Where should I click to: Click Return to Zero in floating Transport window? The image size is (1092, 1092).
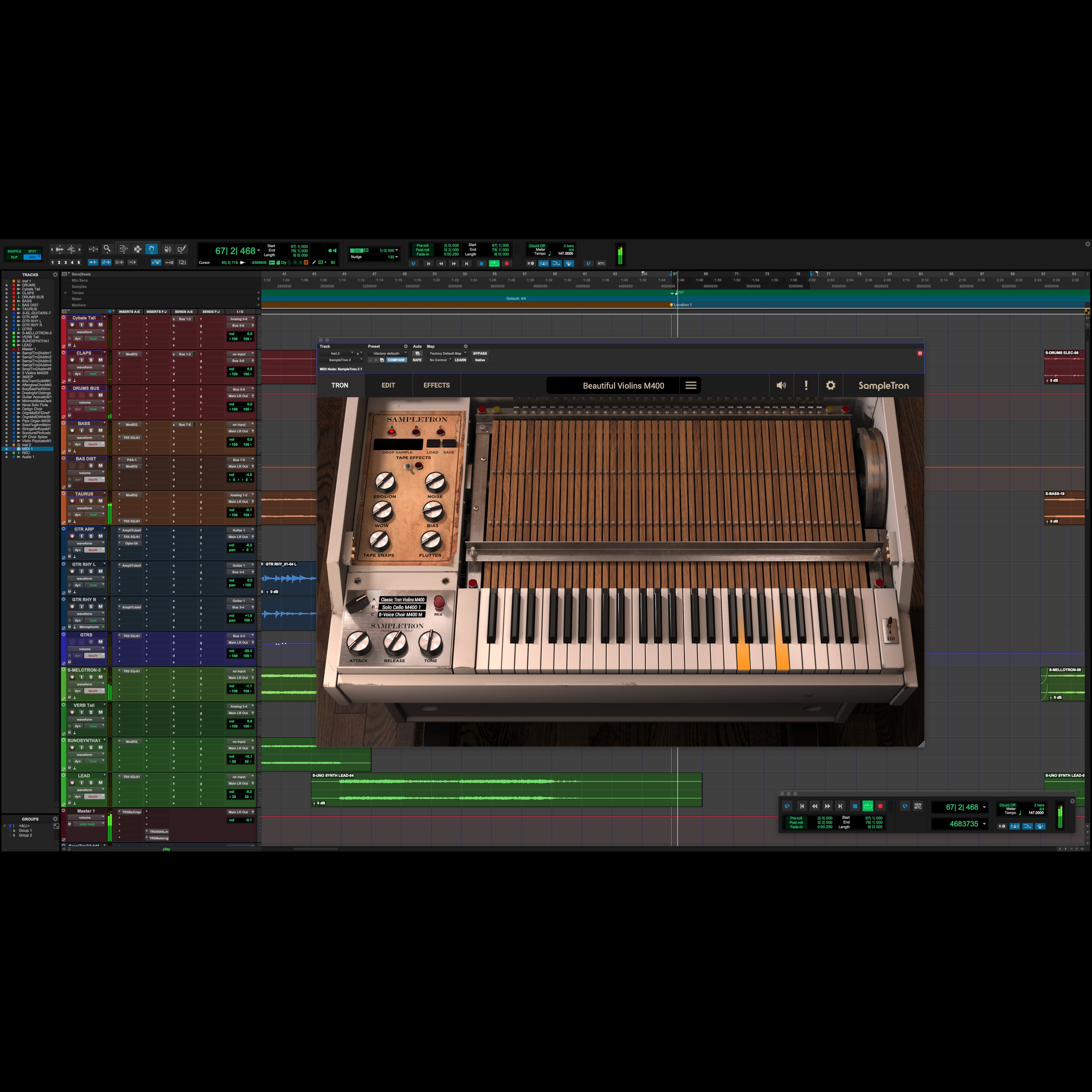click(802, 806)
